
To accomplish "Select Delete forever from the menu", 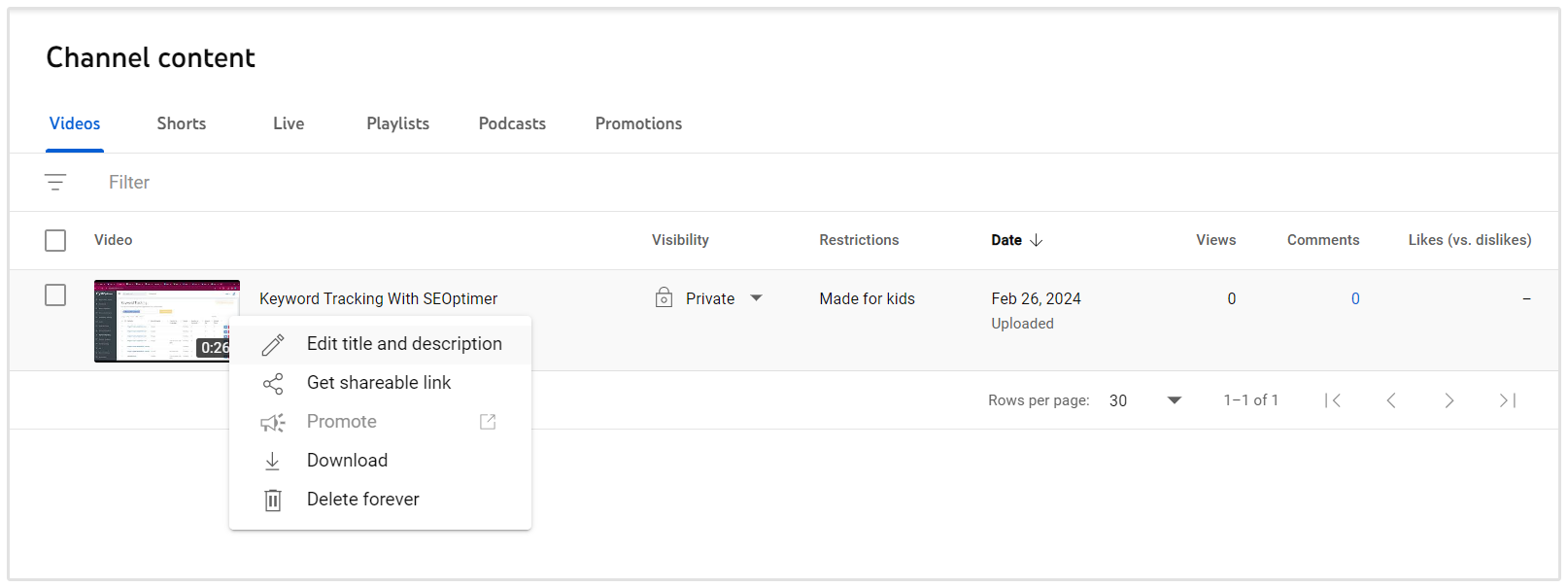I will pos(362,500).
